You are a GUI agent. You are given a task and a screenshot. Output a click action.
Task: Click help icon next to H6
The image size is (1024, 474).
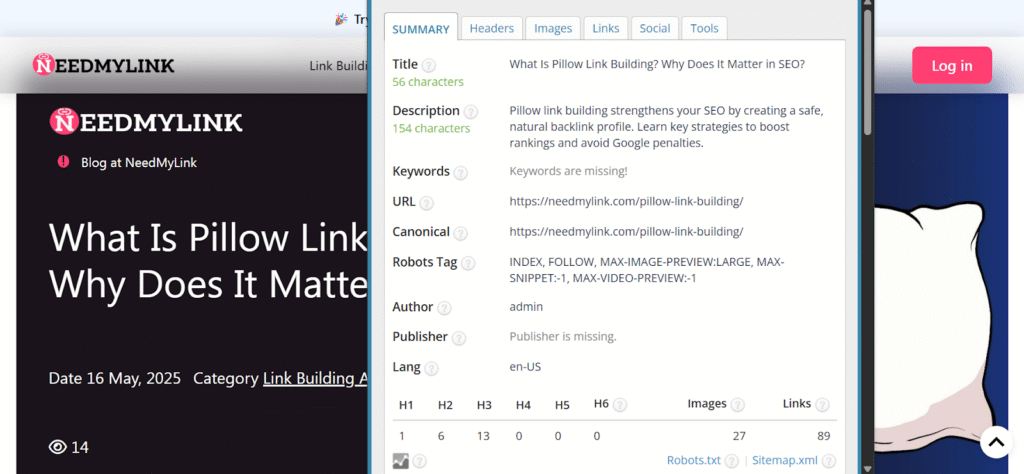point(620,405)
